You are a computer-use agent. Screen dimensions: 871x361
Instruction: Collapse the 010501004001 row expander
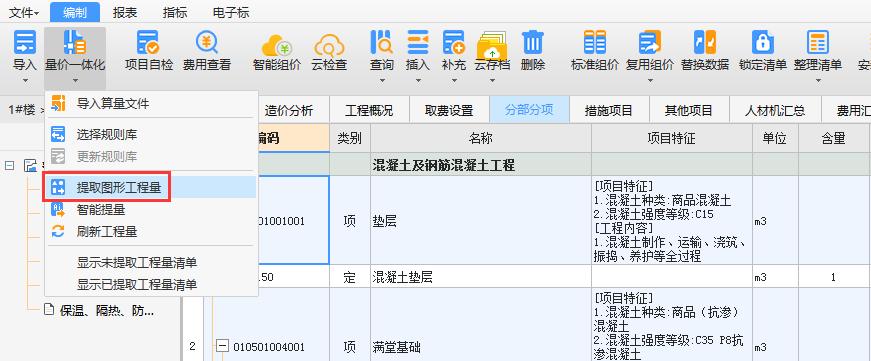point(223,347)
